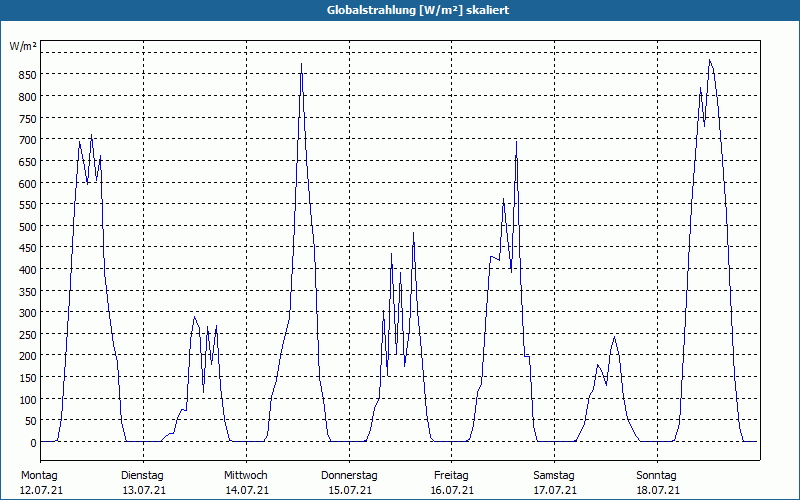Click the Freitag day label
This screenshot has width=800, height=500.
tap(451, 476)
